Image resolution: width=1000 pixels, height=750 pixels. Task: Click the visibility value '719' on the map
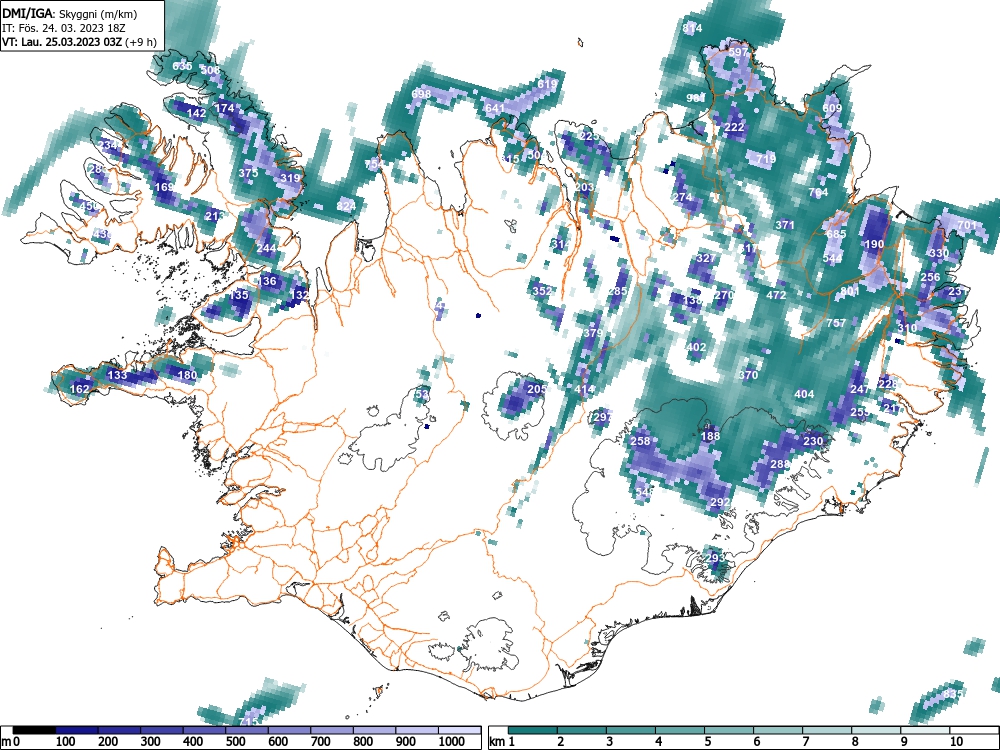pyautogui.click(x=766, y=158)
